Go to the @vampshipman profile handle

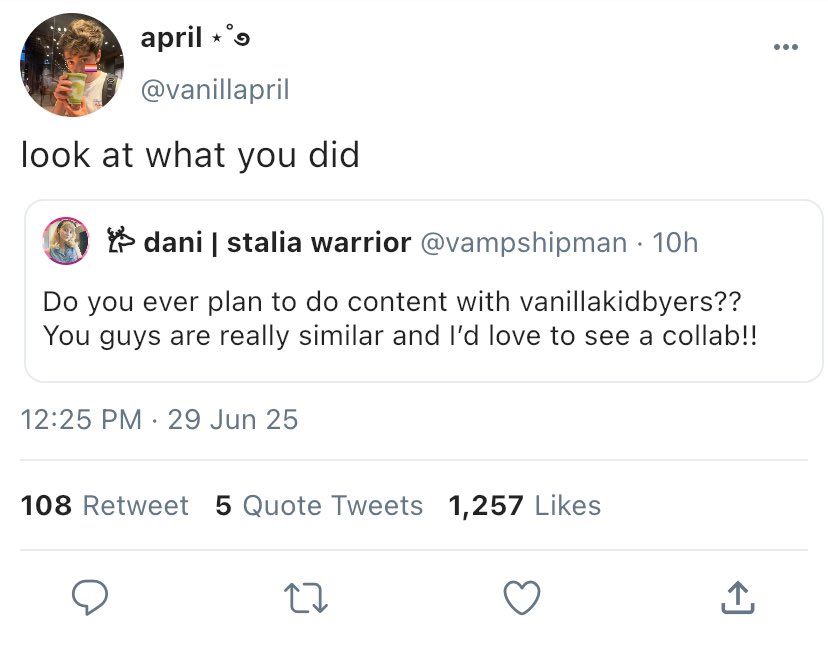click(527, 243)
